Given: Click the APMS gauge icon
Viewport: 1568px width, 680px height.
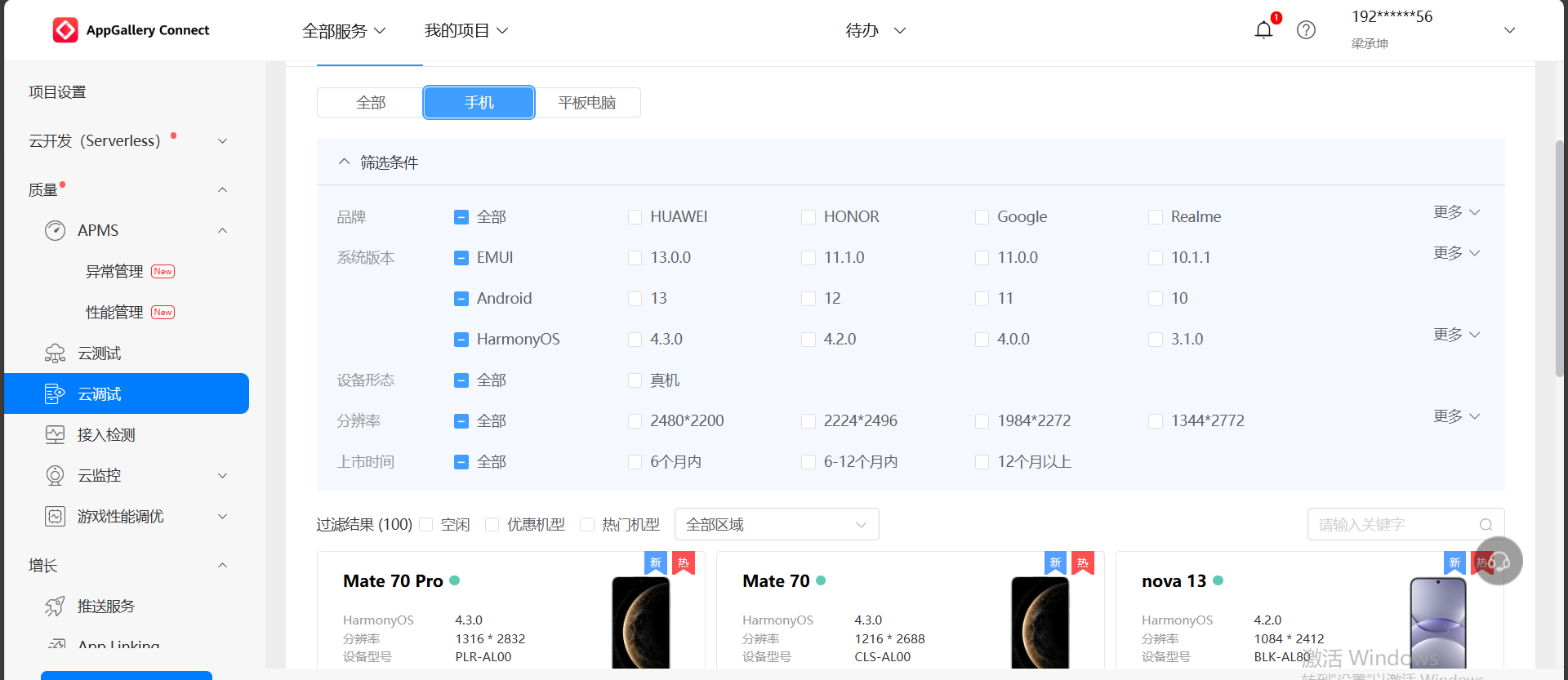Looking at the screenshot, I should [55, 231].
